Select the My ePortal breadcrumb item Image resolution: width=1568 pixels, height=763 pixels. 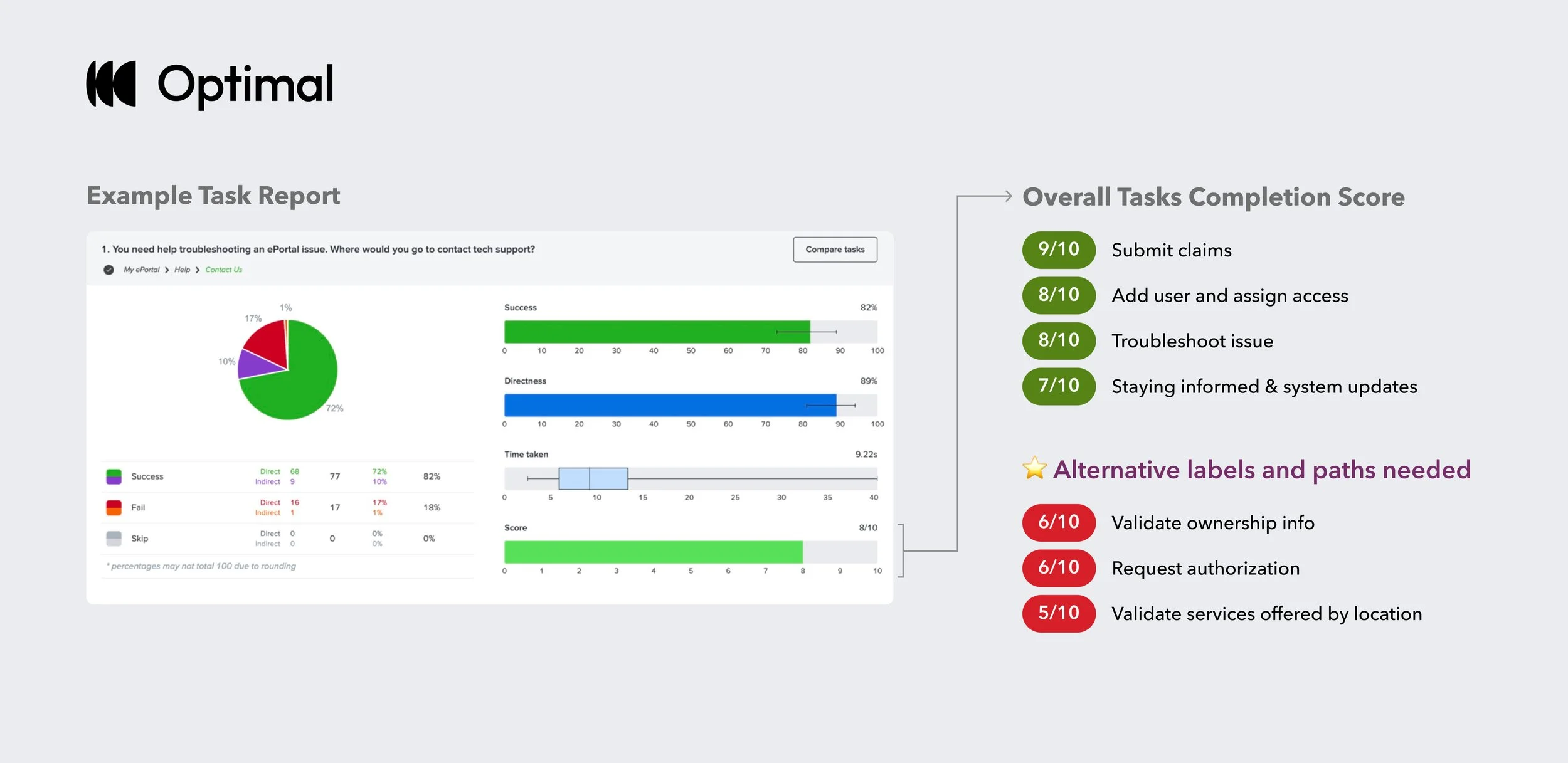[141, 270]
